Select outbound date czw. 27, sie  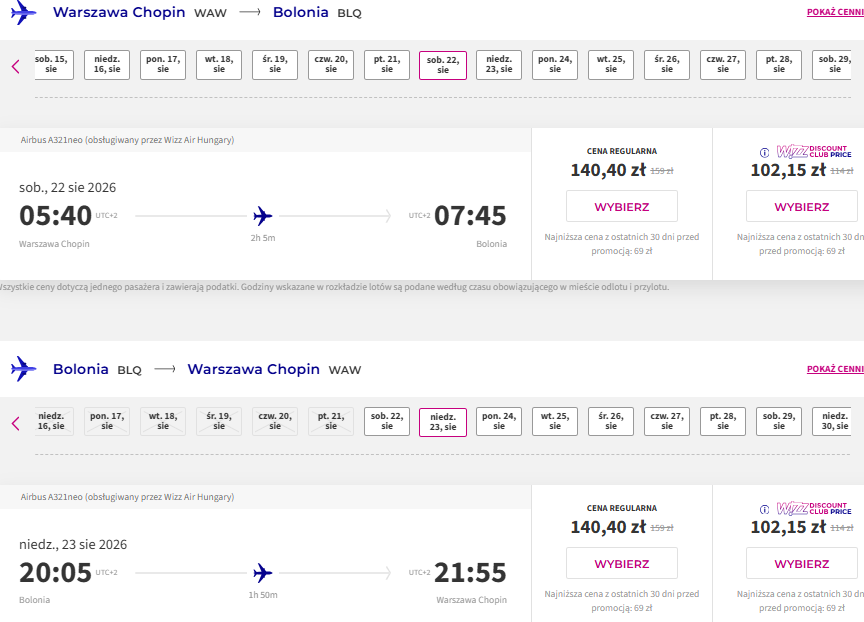[x=723, y=65]
